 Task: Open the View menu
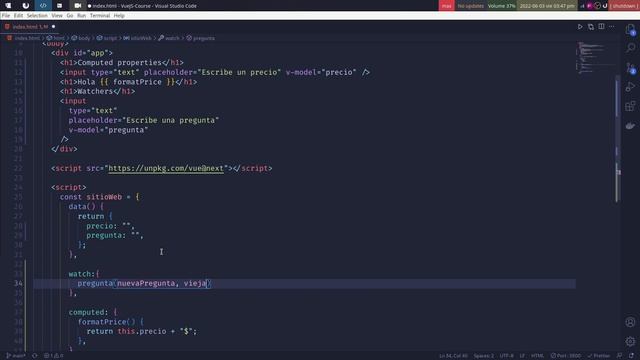point(57,16)
